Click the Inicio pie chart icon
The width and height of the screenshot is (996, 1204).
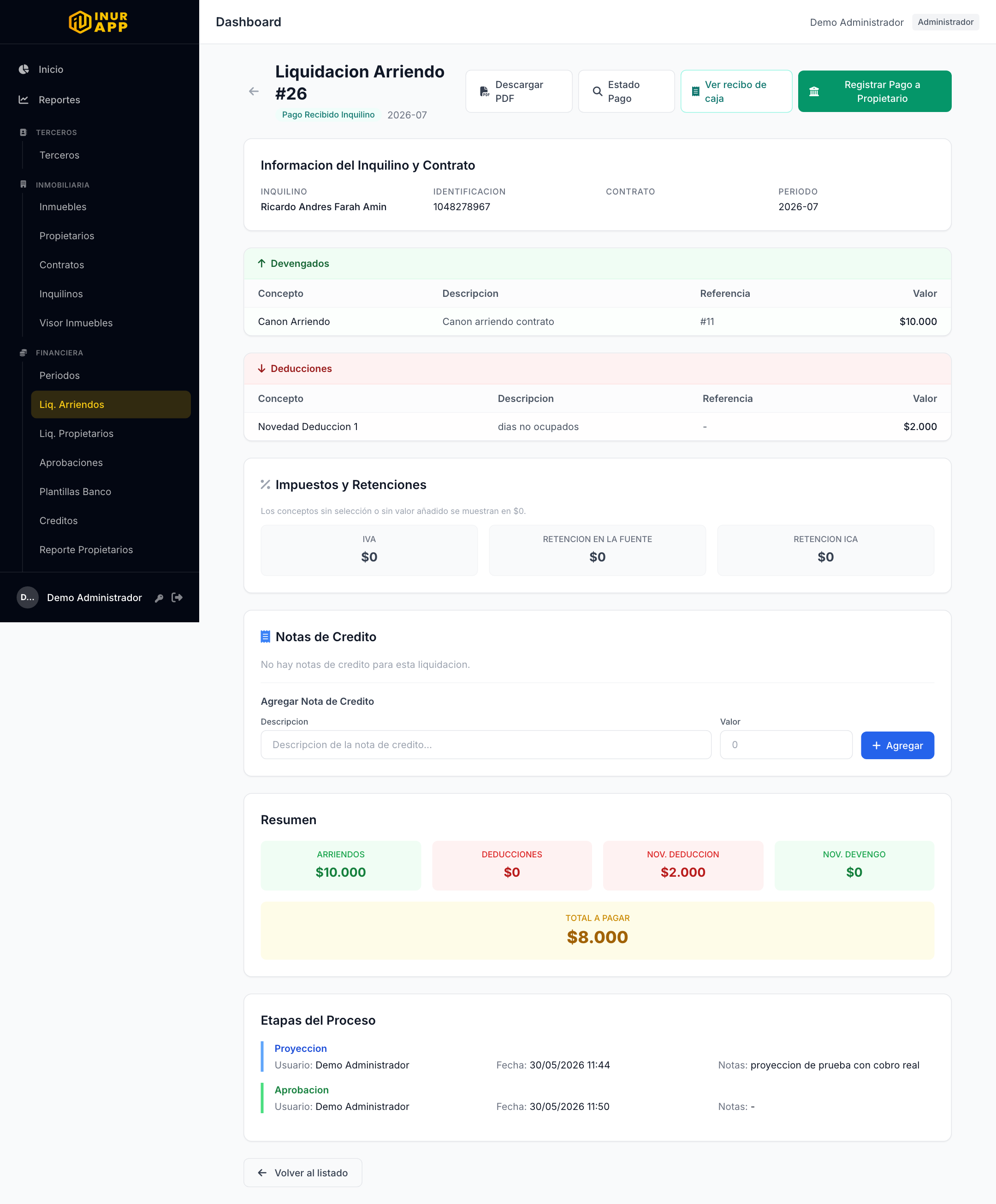coord(24,70)
